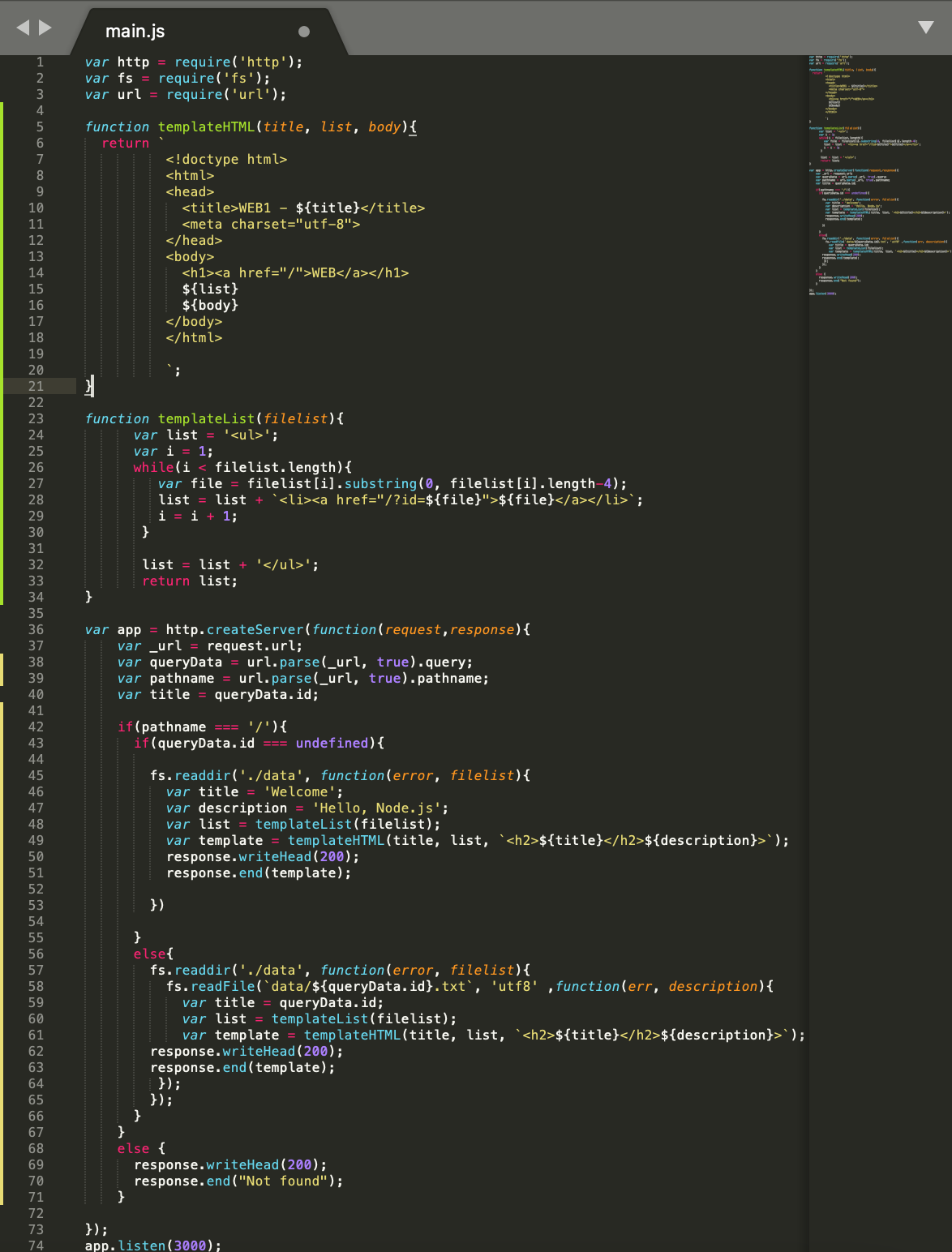The image size is (952, 1252).
Task: Click line number 5 in gutter
Action: [40, 126]
